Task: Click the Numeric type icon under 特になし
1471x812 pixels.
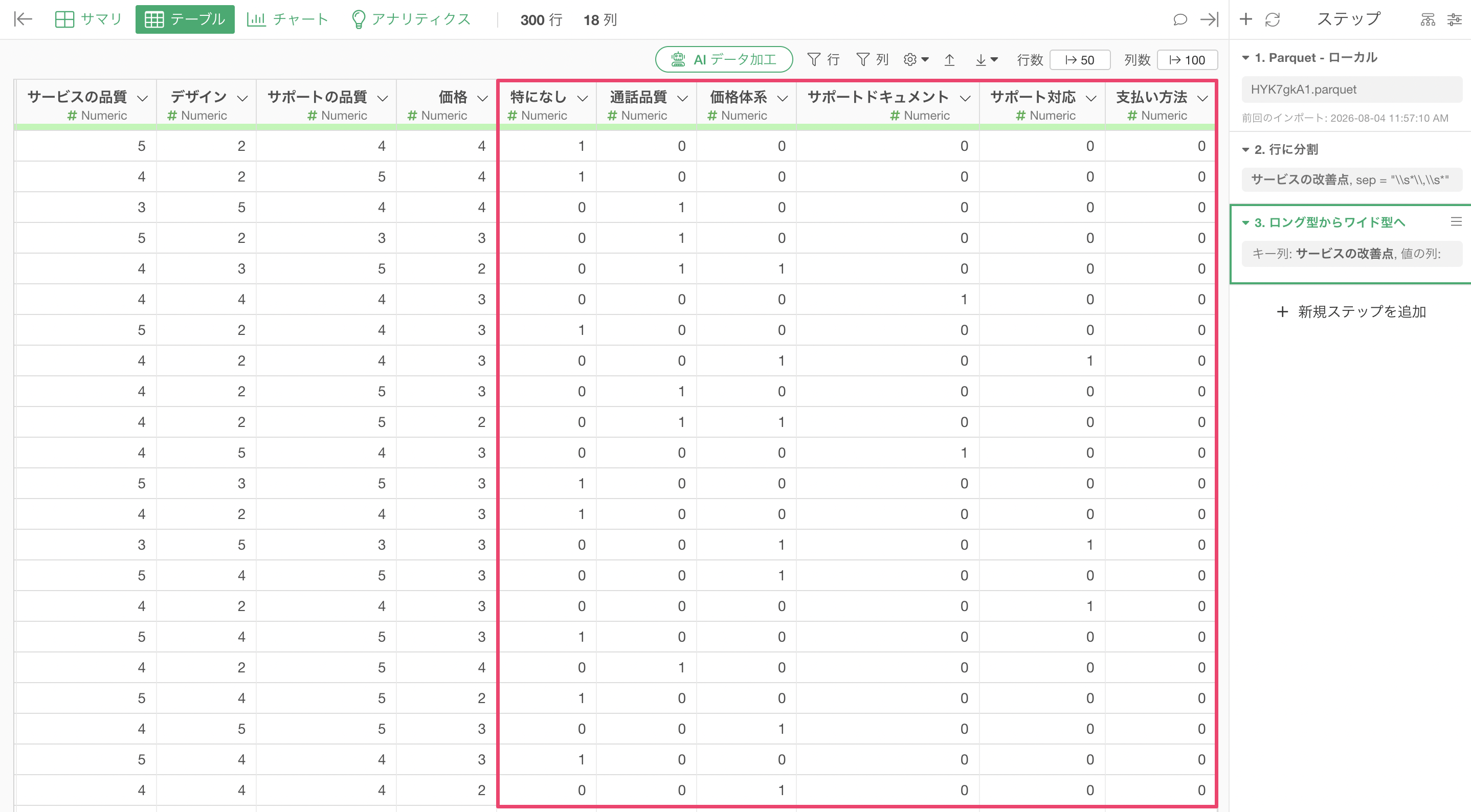Action: point(512,116)
